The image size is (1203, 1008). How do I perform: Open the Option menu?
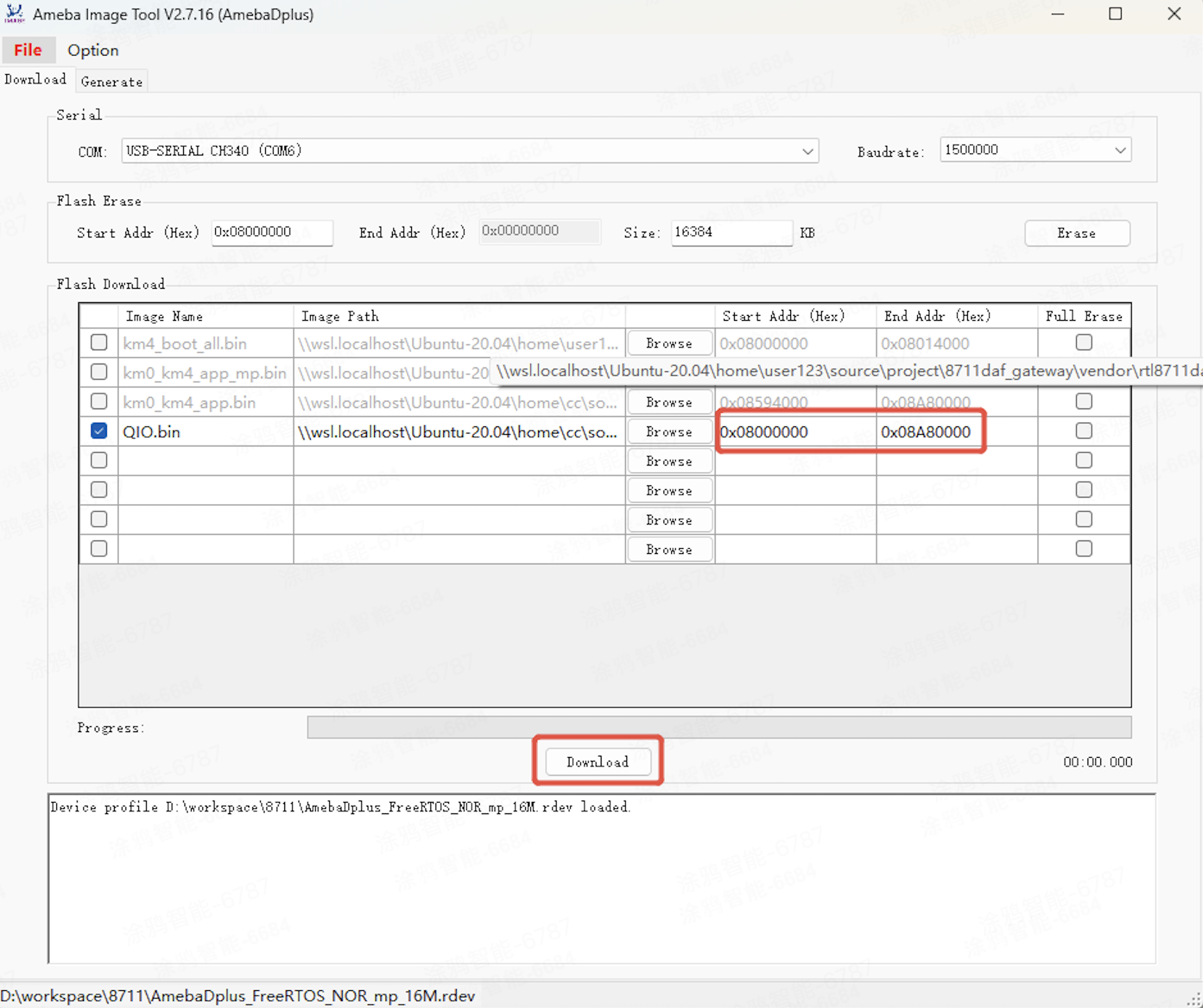click(93, 50)
